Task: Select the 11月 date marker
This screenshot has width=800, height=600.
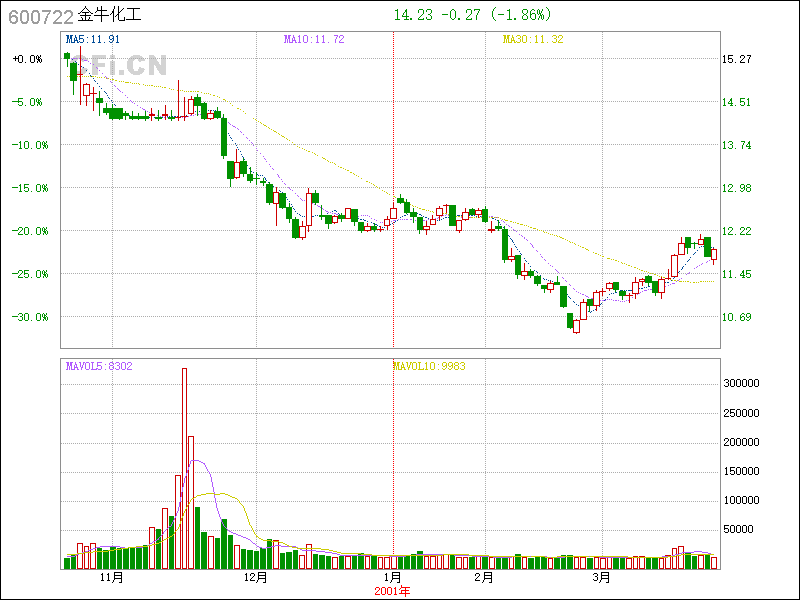Action: [111, 577]
